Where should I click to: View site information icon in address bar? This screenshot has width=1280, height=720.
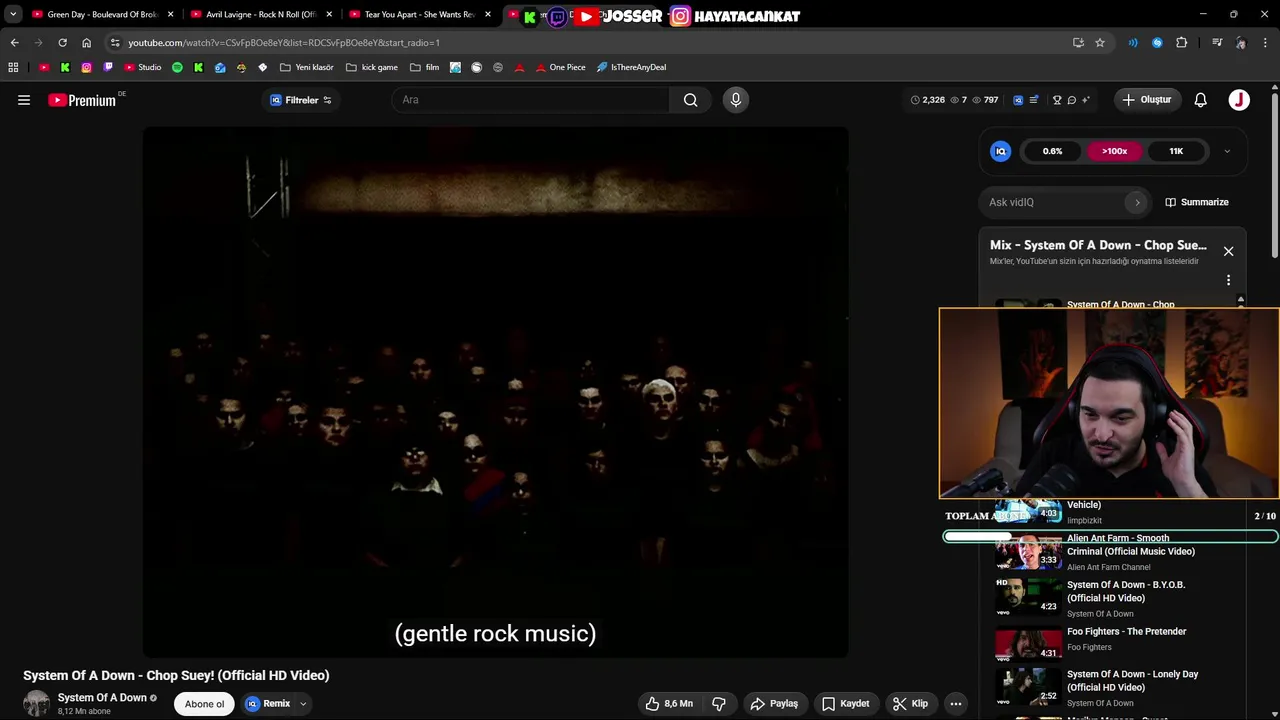(x=115, y=43)
